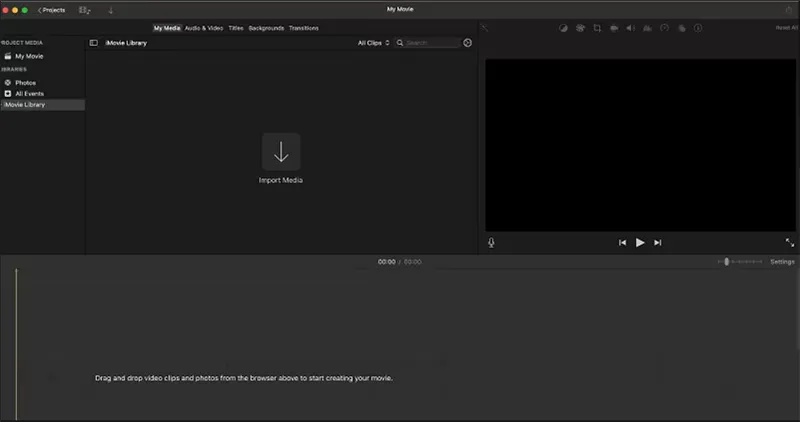The height and width of the screenshot is (422, 800).
Task: Select the Cropping tool
Action: (x=597, y=28)
